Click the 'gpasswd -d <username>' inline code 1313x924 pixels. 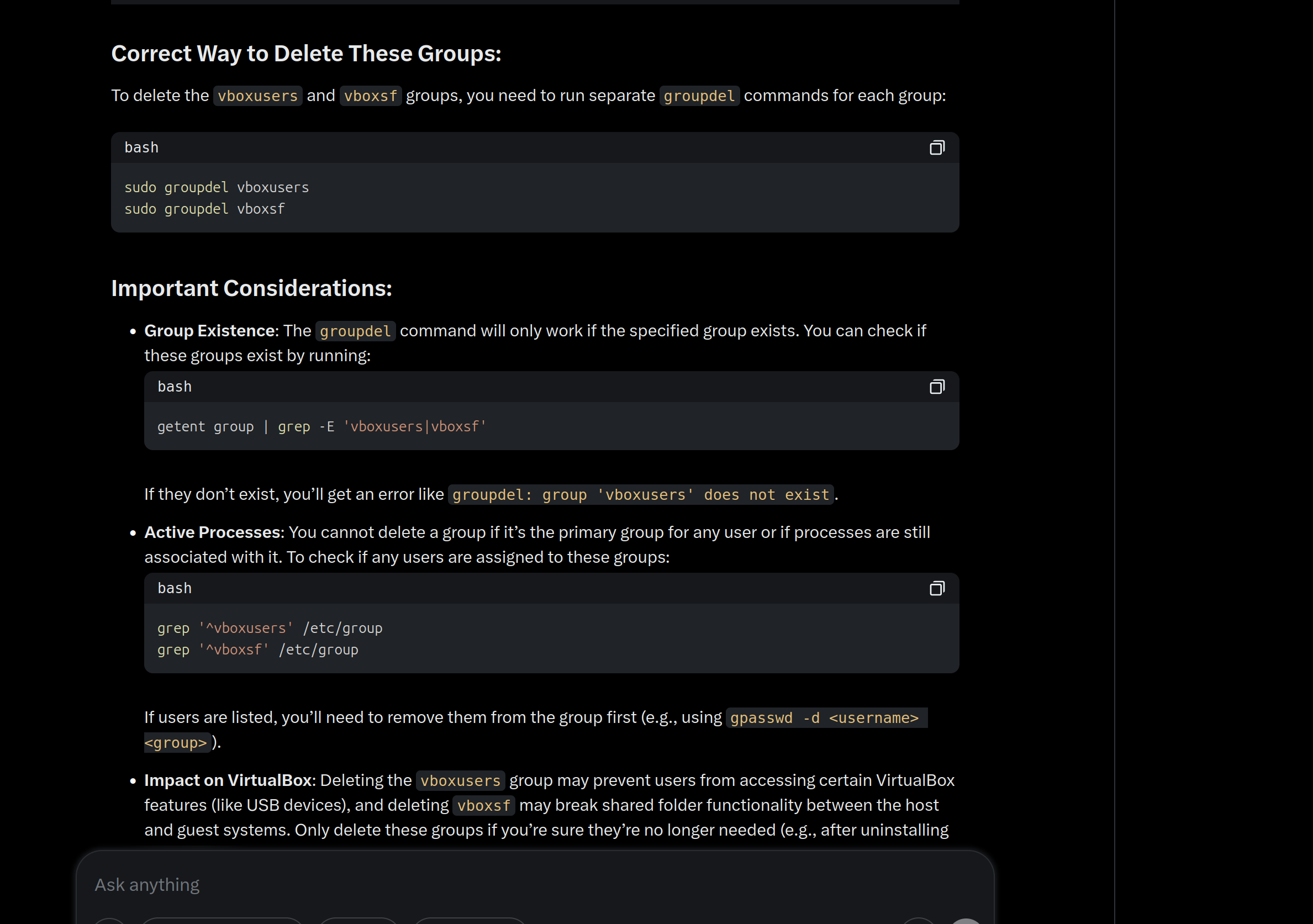click(x=824, y=718)
